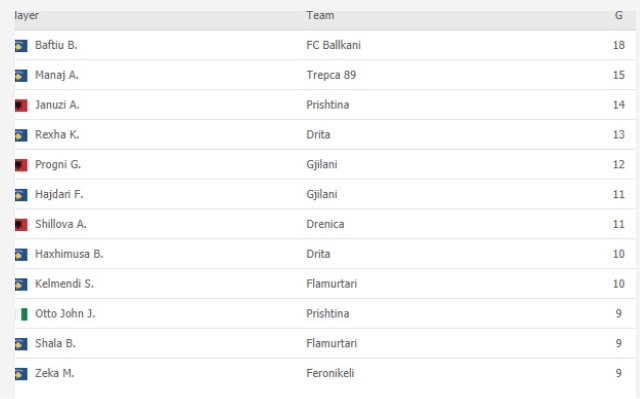Click the Nigeria flag beside Otto John J.

(21, 314)
